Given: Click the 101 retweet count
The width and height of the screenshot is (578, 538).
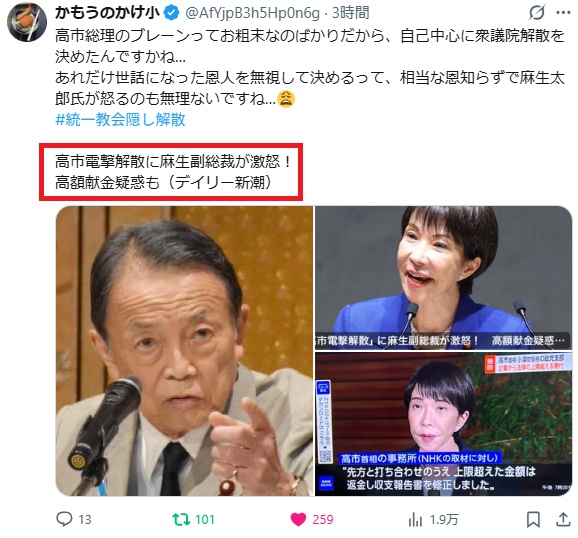Looking at the screenshot, I should 205,520.
